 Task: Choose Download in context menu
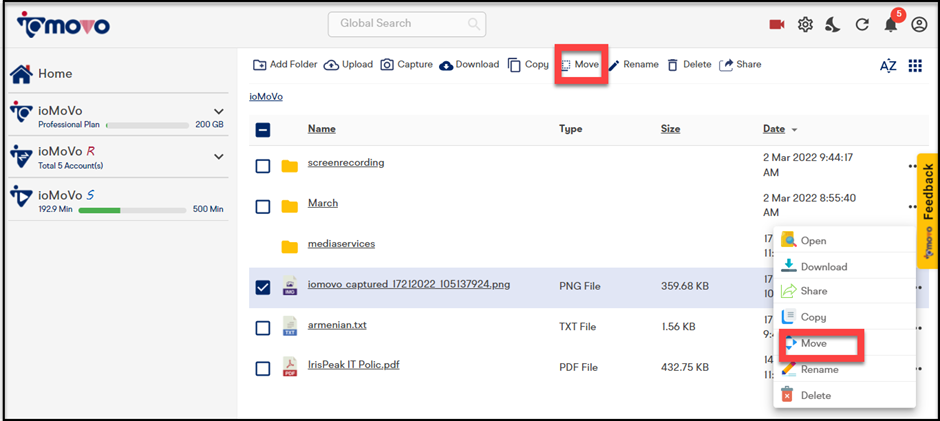[844, 266]
